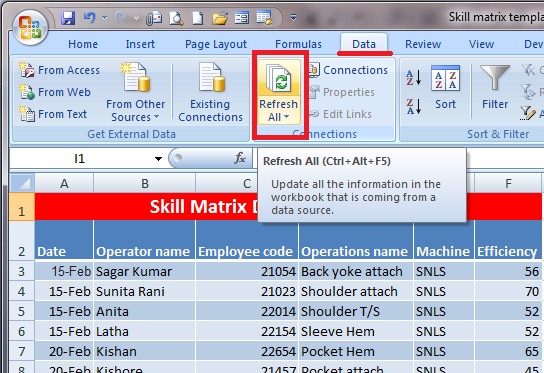Click the Sunita Rani cell
Image resolution: width=544 pixels, height=373 pixels.
(x=144, y=291)
